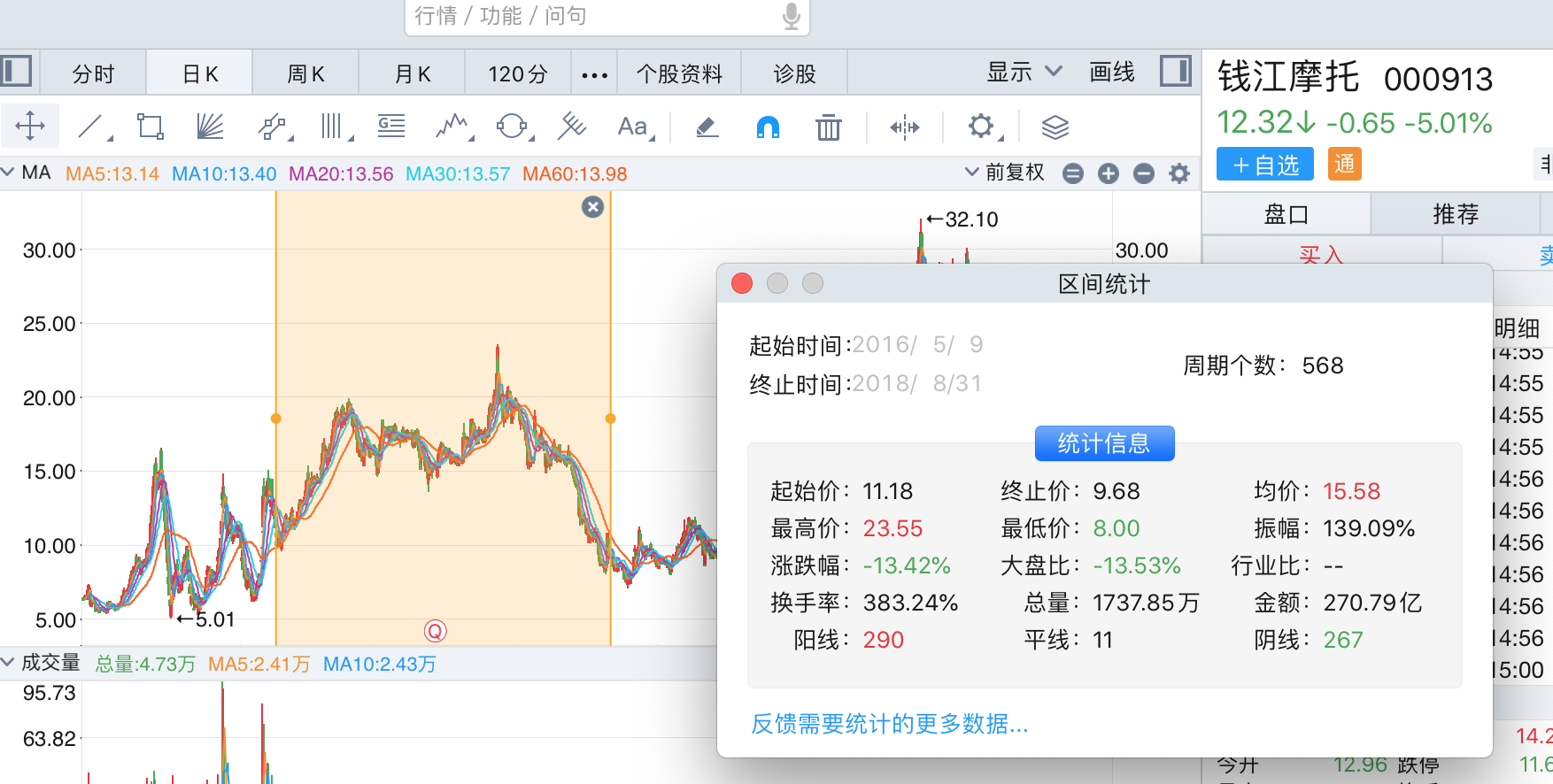The image size is (1553, 784).
Task: Toggle the right sidebar panel icon
Action: point(1176,71)
